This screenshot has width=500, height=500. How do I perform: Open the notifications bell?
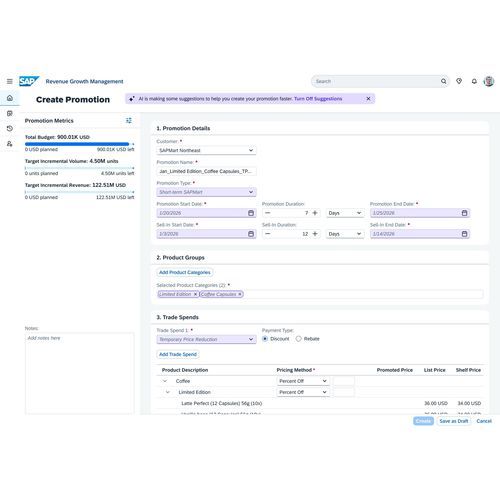[474, 81]
